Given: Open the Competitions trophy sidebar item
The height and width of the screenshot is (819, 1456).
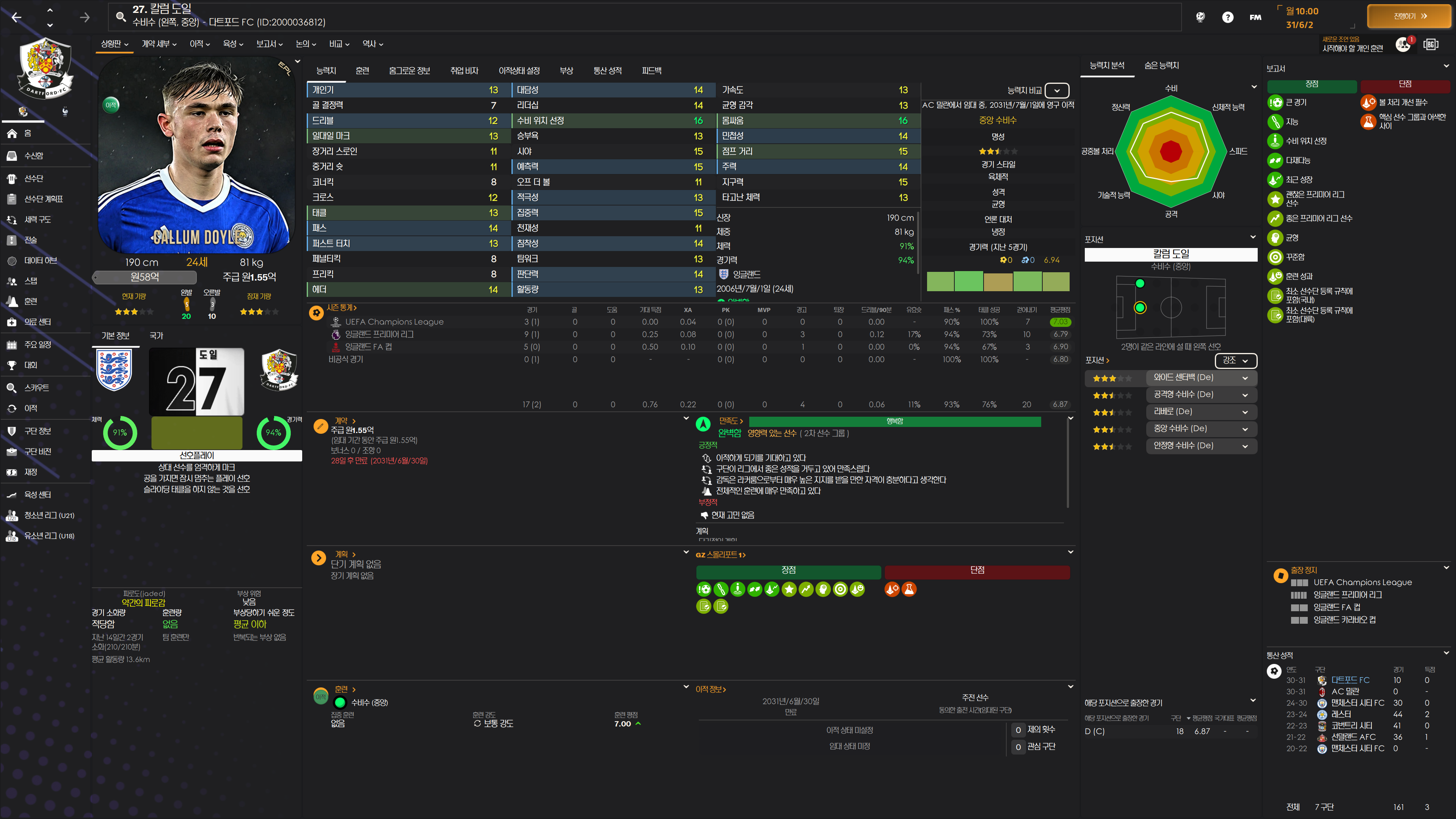Looking at the screenshot, I should (30, 365).
